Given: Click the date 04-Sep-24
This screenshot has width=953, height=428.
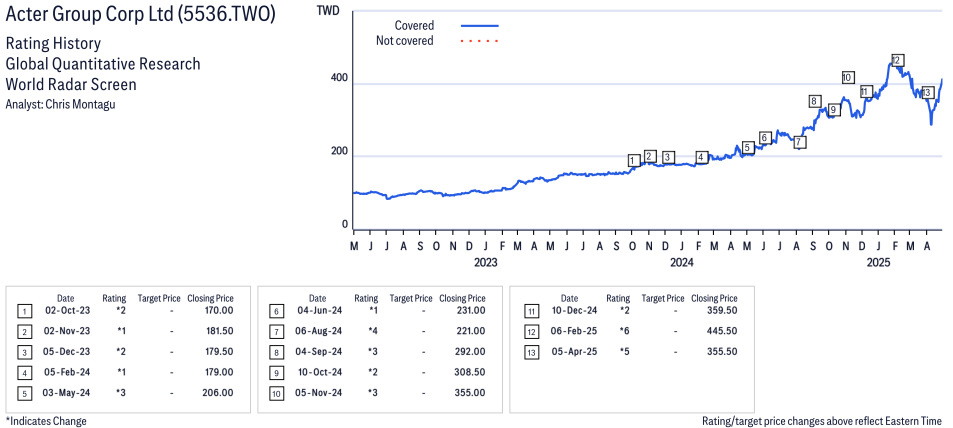Looking at the screenshot, I should point(319,352).
